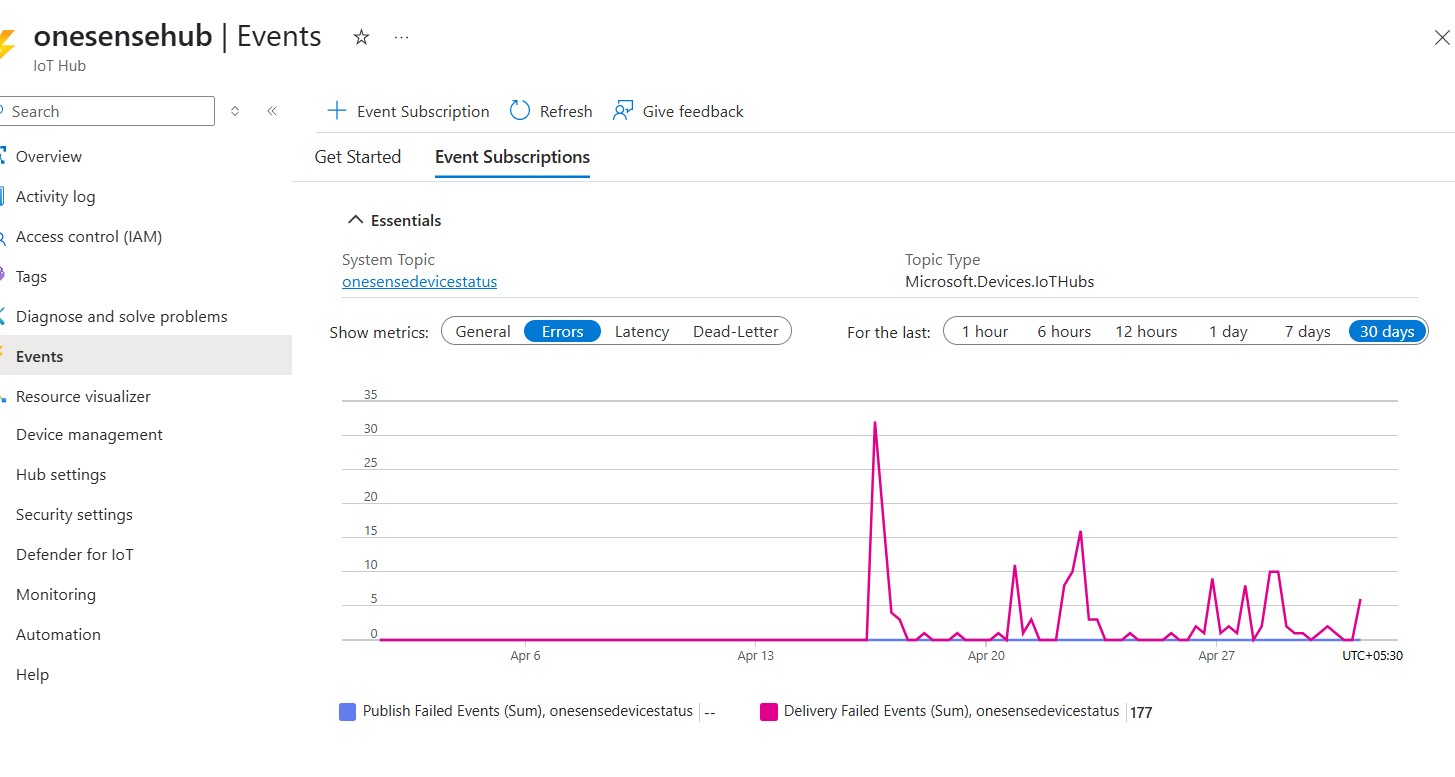Set time range to 12 hours
The height and width of the screenshot is (777, 1455).
coord(1146,332)
